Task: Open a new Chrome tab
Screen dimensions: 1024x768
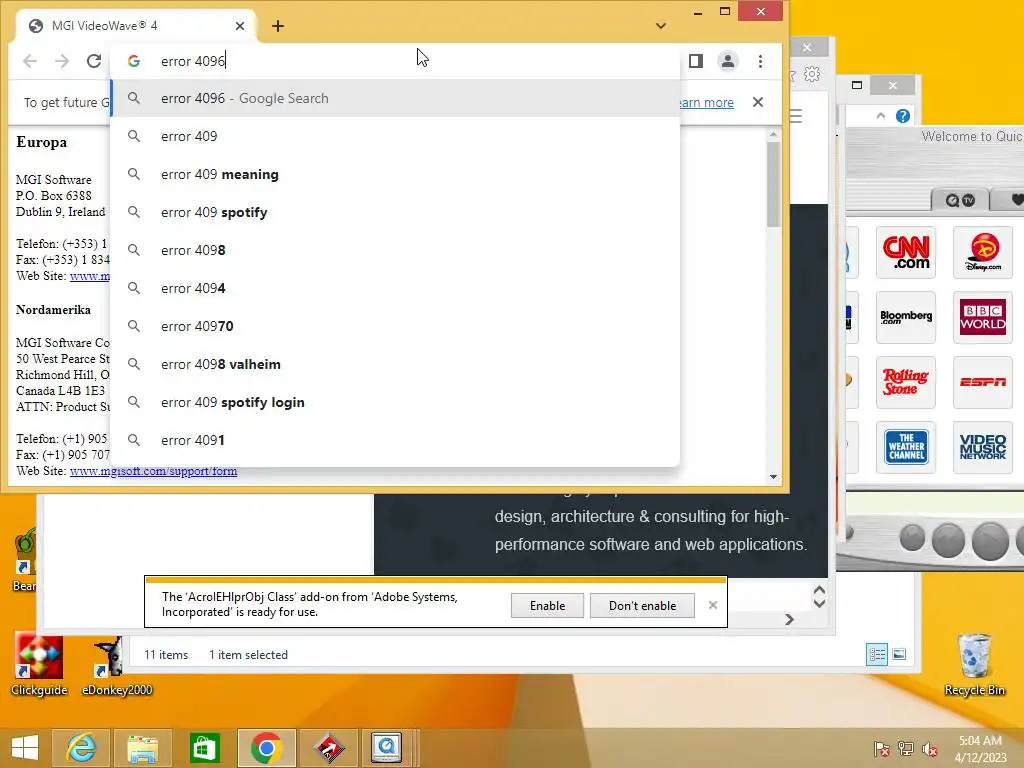Action: [x=278, y=25]
